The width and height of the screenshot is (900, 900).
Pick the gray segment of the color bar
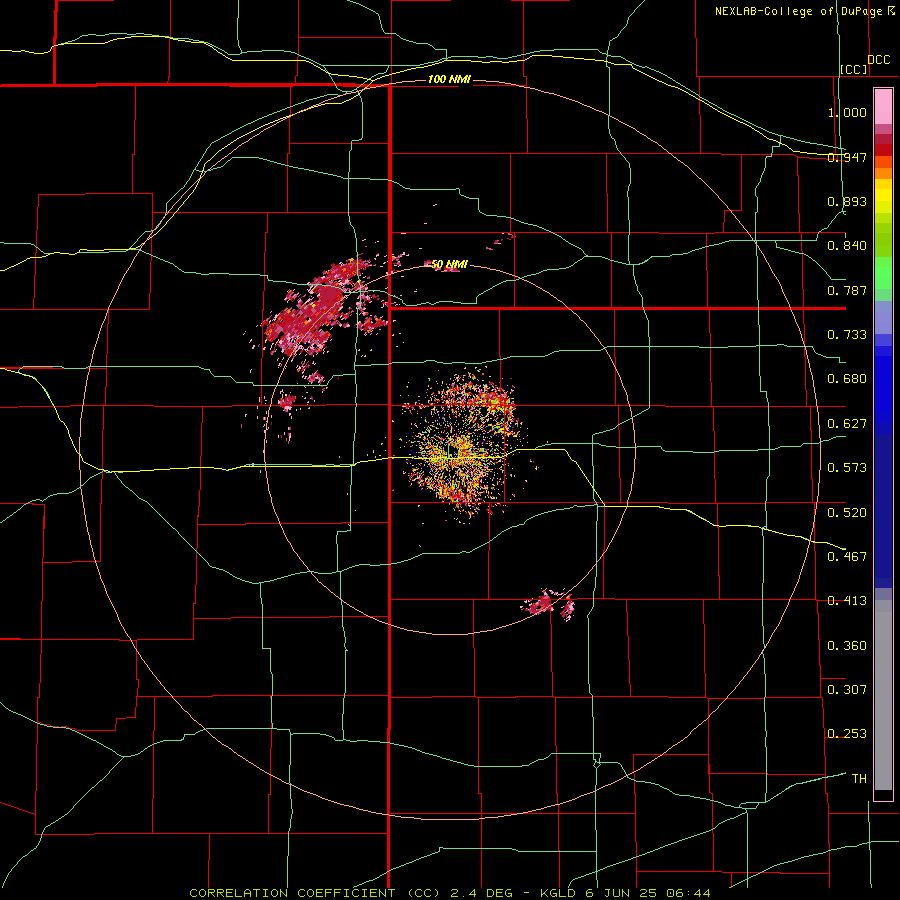coord(883,695)
